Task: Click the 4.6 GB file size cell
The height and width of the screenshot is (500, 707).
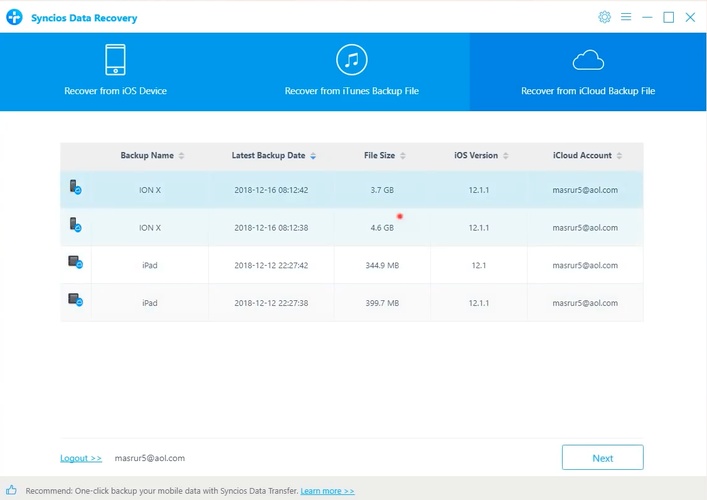Action: click(382, 228)
